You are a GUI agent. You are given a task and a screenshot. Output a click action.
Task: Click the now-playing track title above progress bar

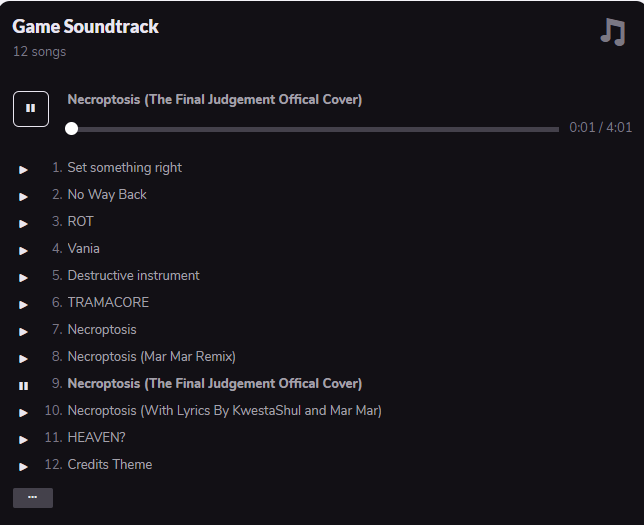214,99
